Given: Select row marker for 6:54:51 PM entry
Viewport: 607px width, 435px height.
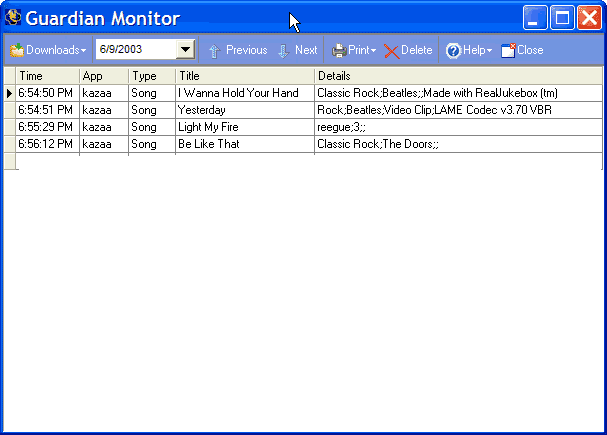Looking at the screenshot, I should pyautogui.click(x=10, y=110).
